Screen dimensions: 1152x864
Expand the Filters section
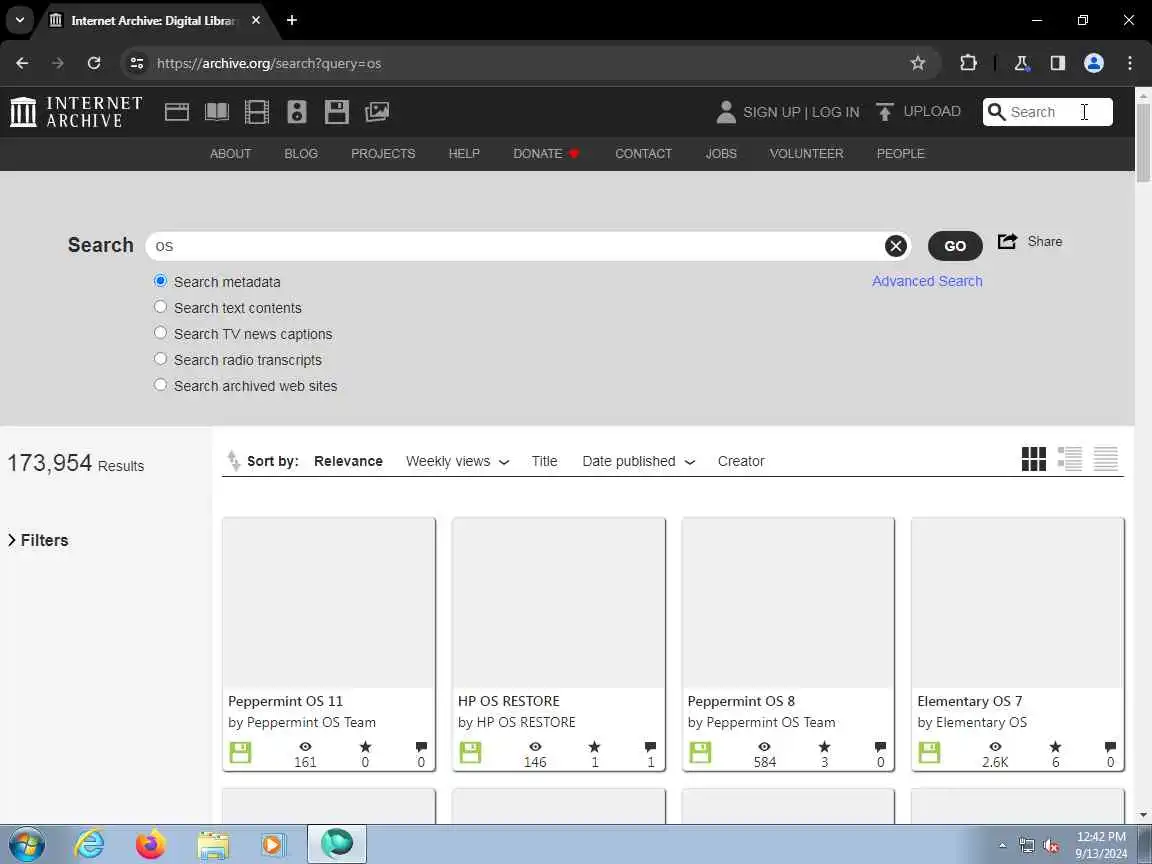point(38,540)
